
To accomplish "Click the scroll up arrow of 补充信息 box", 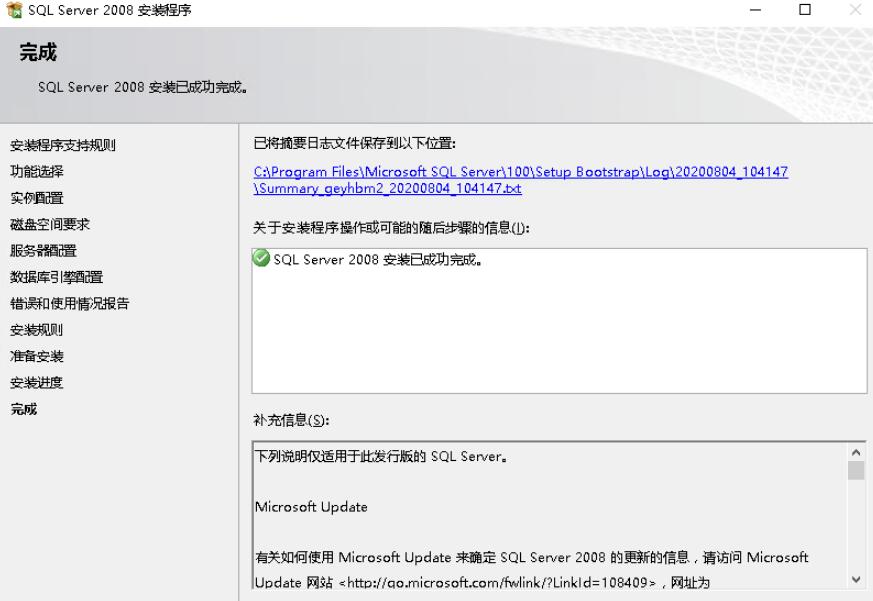I will coord(856,452).
